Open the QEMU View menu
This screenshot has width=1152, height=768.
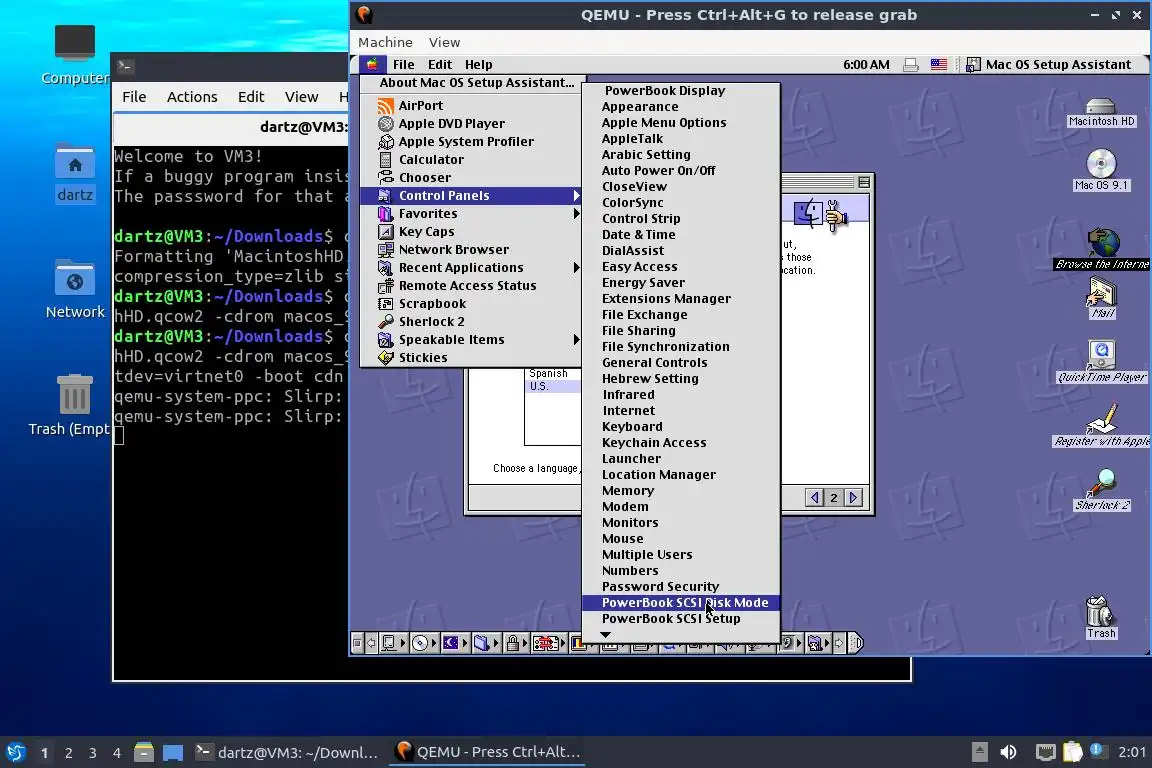(x=444, y=43)
